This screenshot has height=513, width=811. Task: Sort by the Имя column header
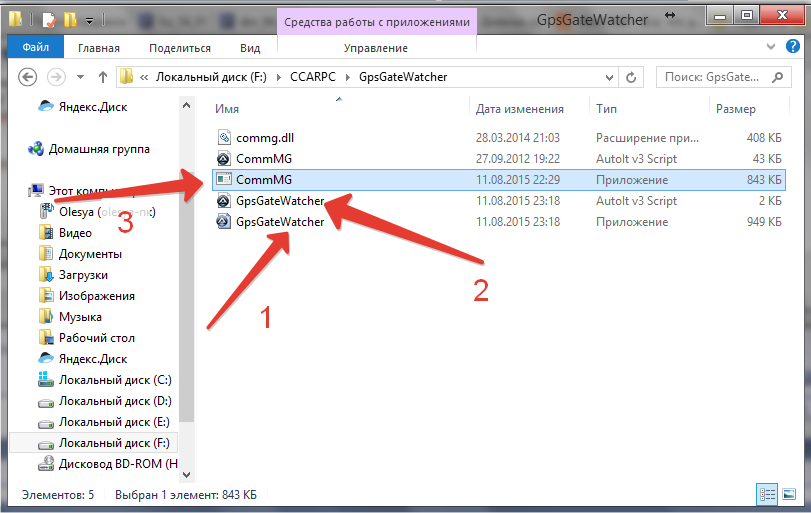[227, 109]
